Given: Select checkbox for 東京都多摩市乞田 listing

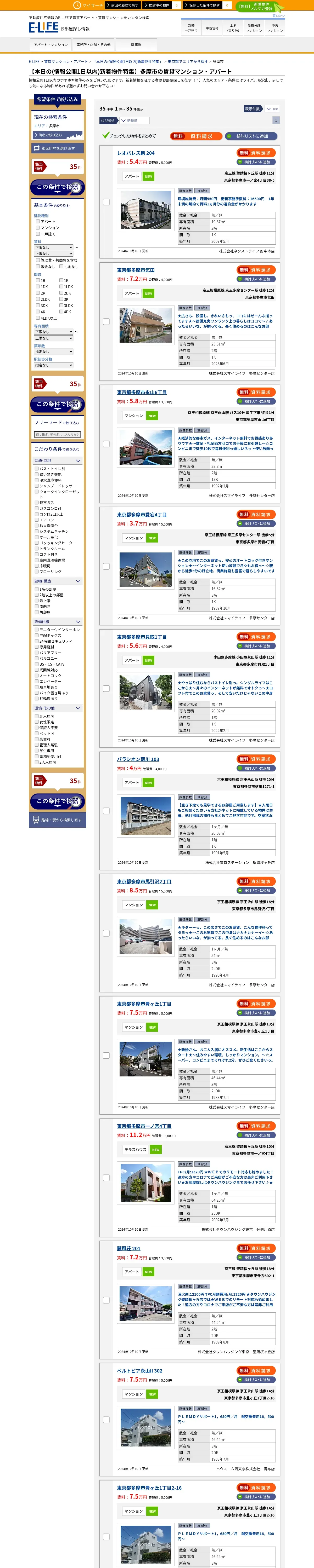Looking at the screenshot, I should (x=106, y=321).
